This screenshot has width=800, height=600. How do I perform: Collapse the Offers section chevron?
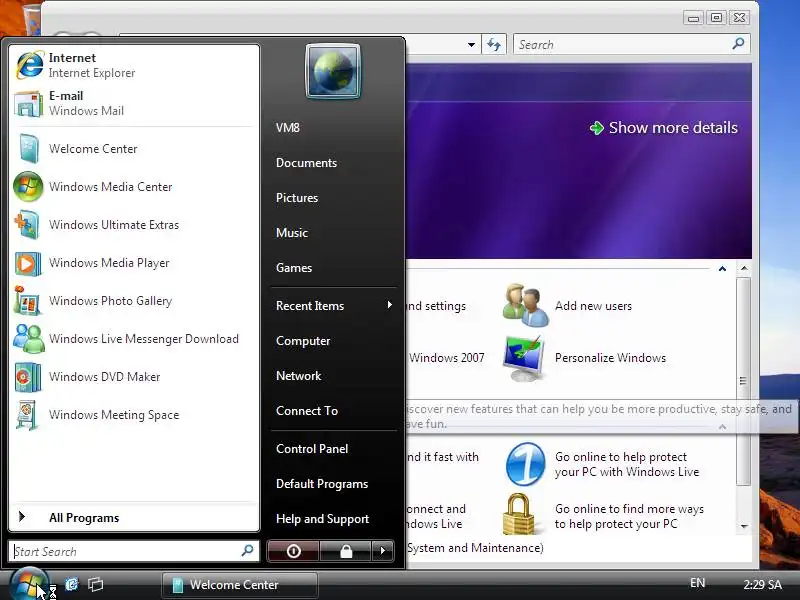pyautogui.click(x=722, y=427)
